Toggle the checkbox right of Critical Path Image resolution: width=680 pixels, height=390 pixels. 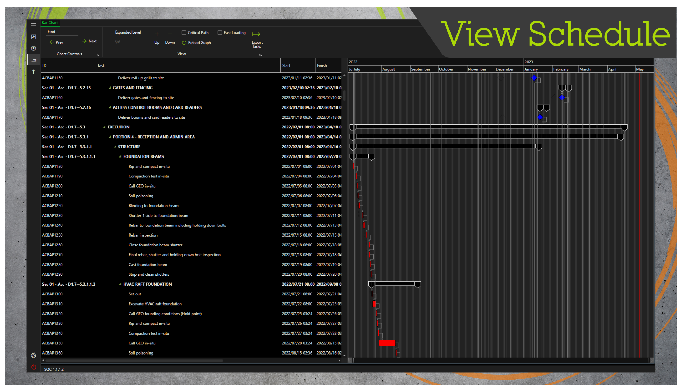tap(220, 33)
